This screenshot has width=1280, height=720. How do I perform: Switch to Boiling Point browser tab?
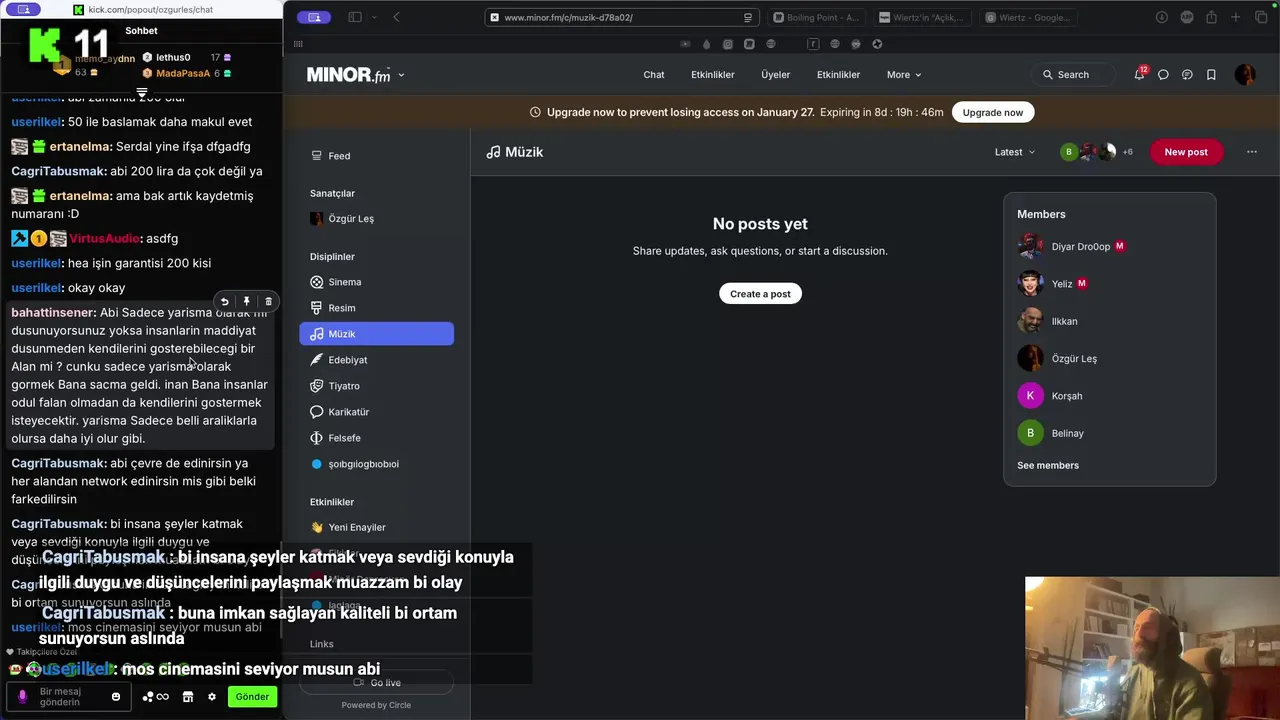pyautogui.click(x=816, y=17)
